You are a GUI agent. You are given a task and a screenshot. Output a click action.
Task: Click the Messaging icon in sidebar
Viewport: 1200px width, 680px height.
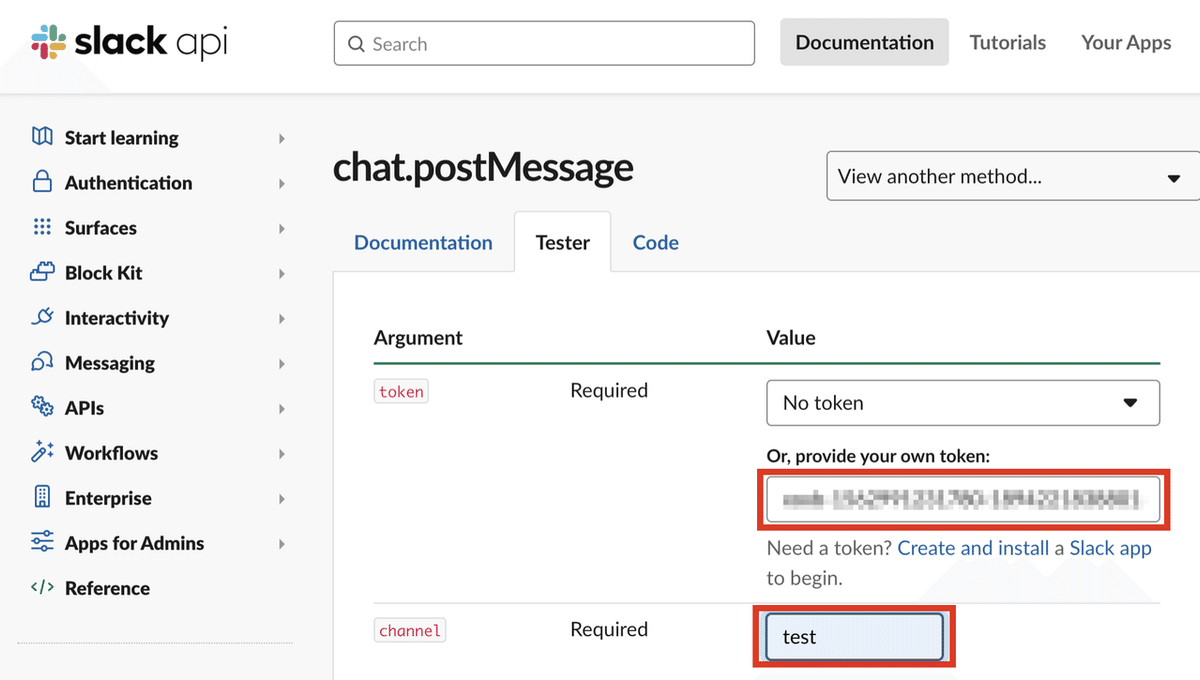tap(41, 362)
